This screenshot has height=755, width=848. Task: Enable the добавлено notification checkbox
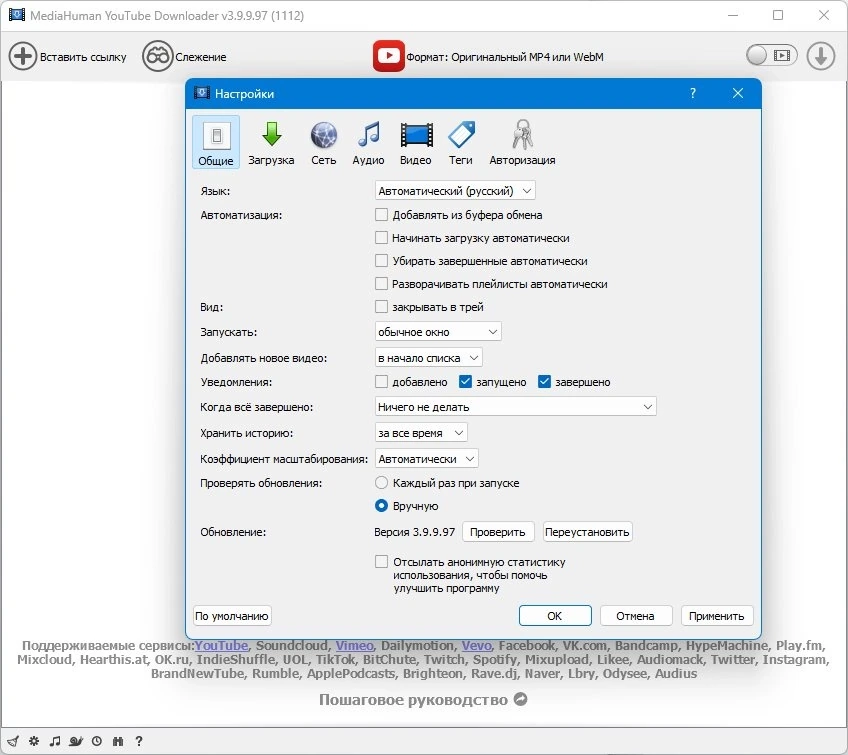tap(381, 382)
